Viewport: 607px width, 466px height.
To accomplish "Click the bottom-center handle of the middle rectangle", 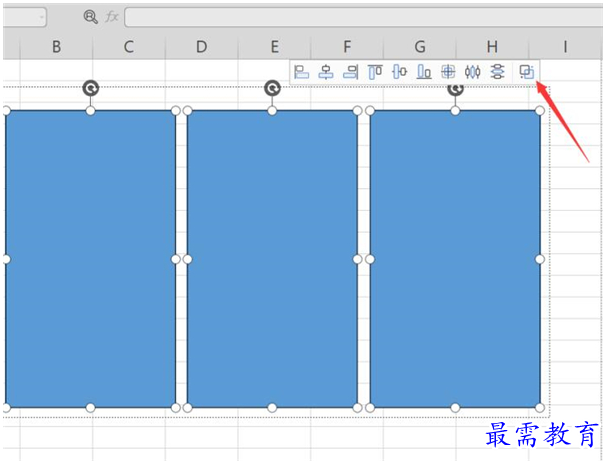I will [x=273, y=408].
